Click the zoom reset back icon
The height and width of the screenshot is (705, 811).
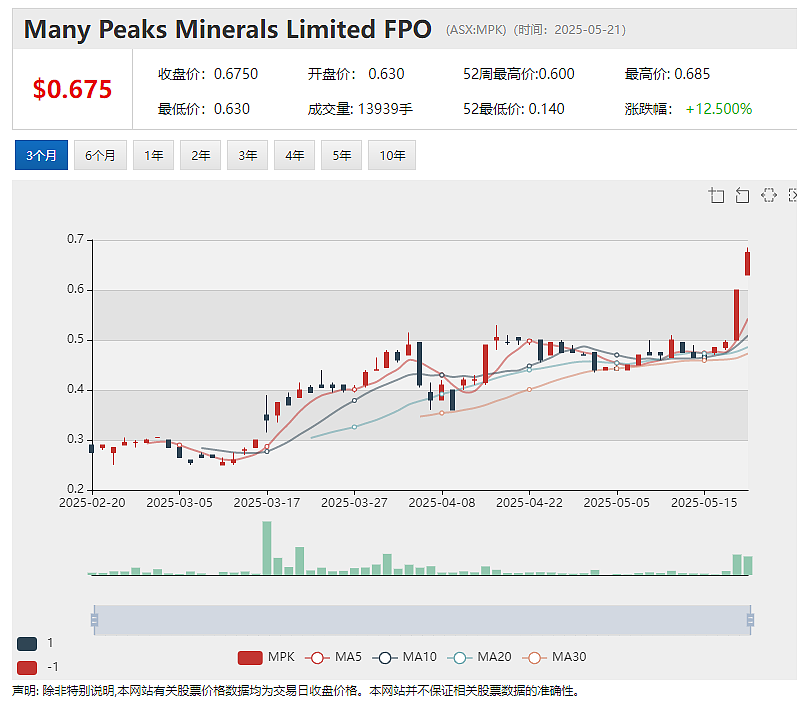coord(742,195)
